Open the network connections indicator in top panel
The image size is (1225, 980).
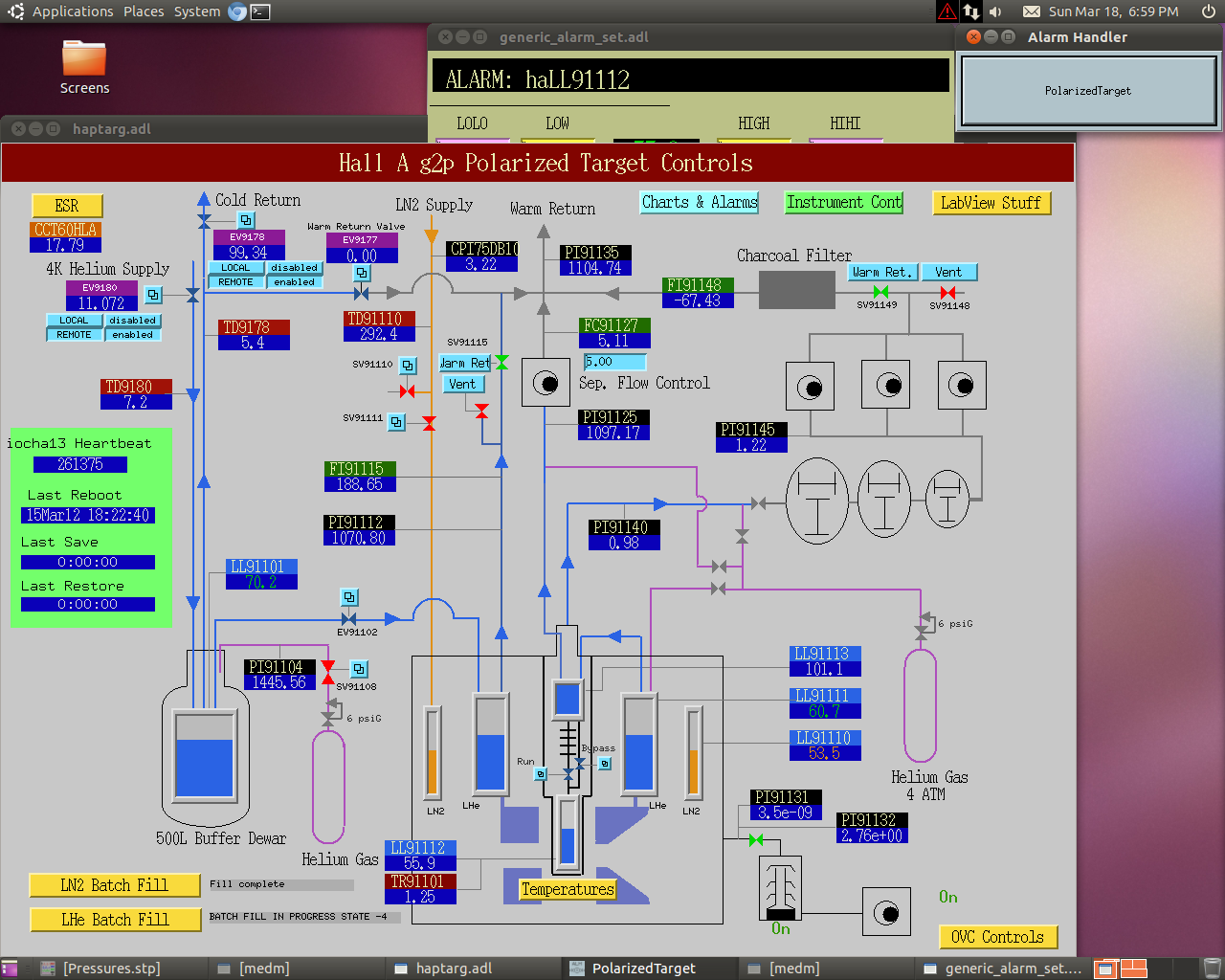click(x=971, y=11)
